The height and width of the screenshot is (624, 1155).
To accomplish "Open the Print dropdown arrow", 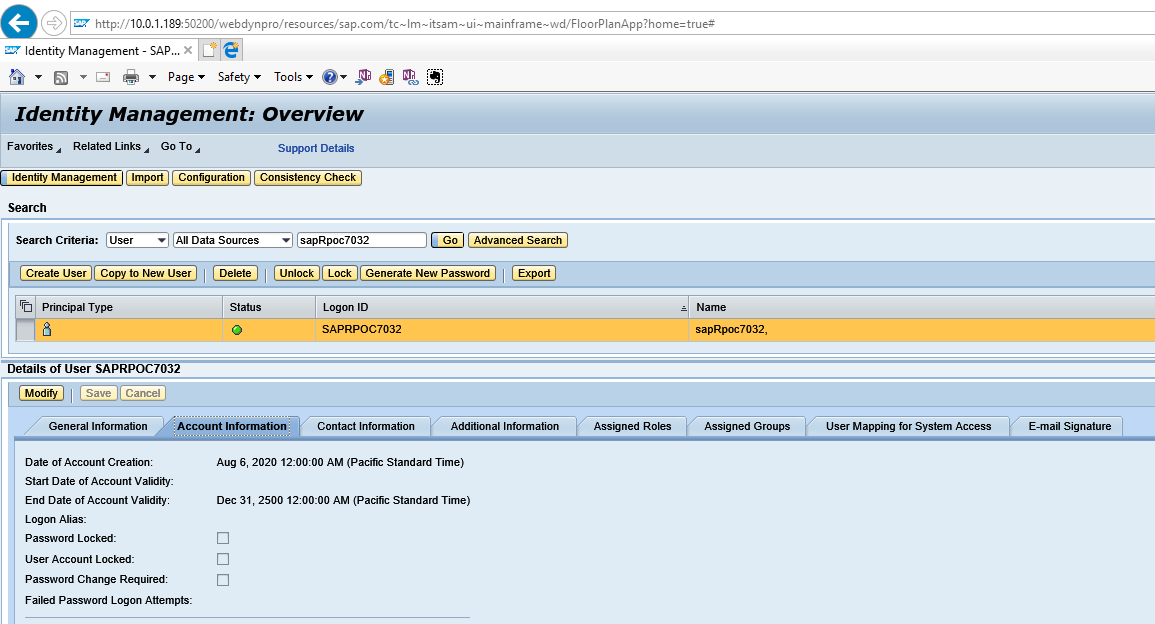I will pos(150,76).
